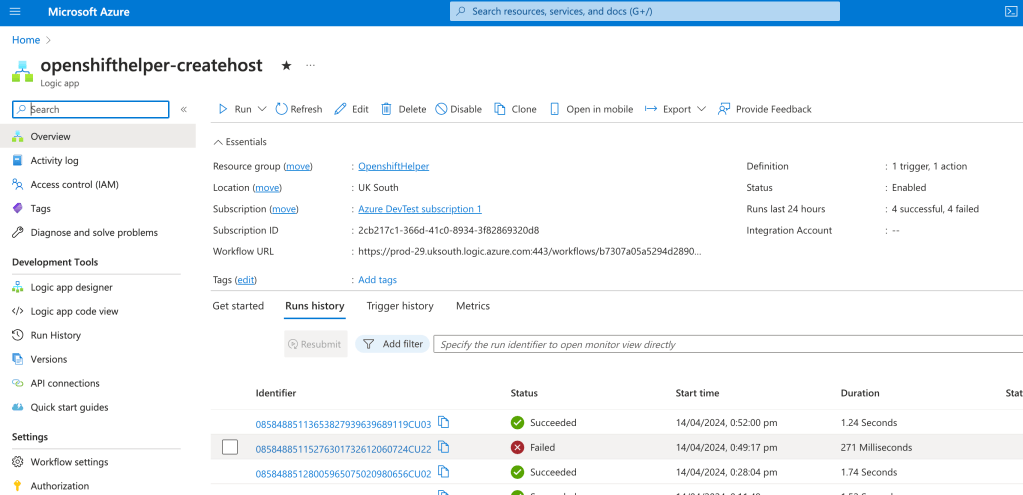Image resolution: width=1023 pixels, height=495 pixels.
Task: Click the Provide Feedback person icon
Action: click(x=724, y=109)
